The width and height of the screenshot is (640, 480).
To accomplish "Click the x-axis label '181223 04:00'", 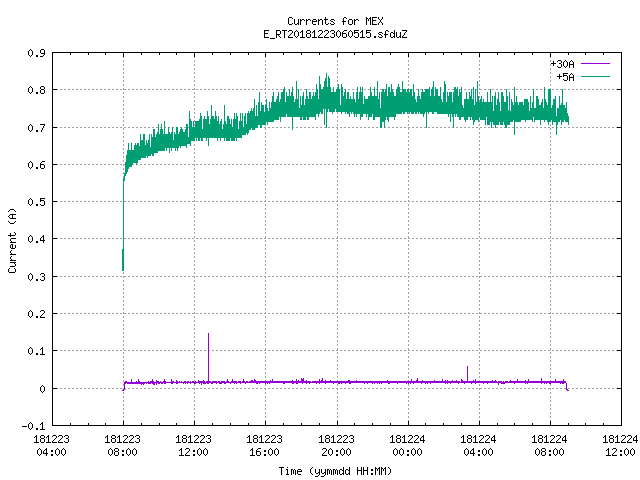I will [x=51, y=446].
